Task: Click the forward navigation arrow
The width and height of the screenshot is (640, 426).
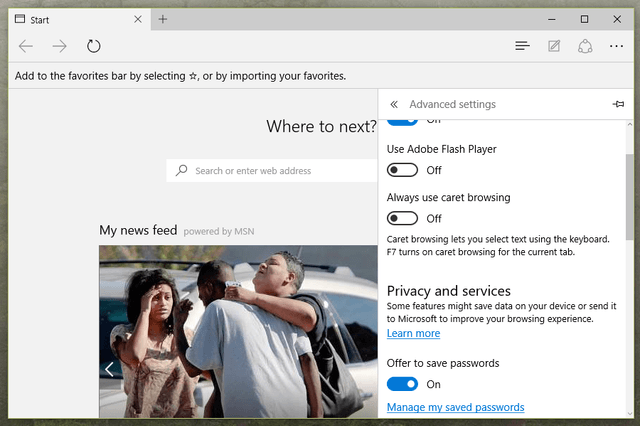Action: [x=60, y=46]
